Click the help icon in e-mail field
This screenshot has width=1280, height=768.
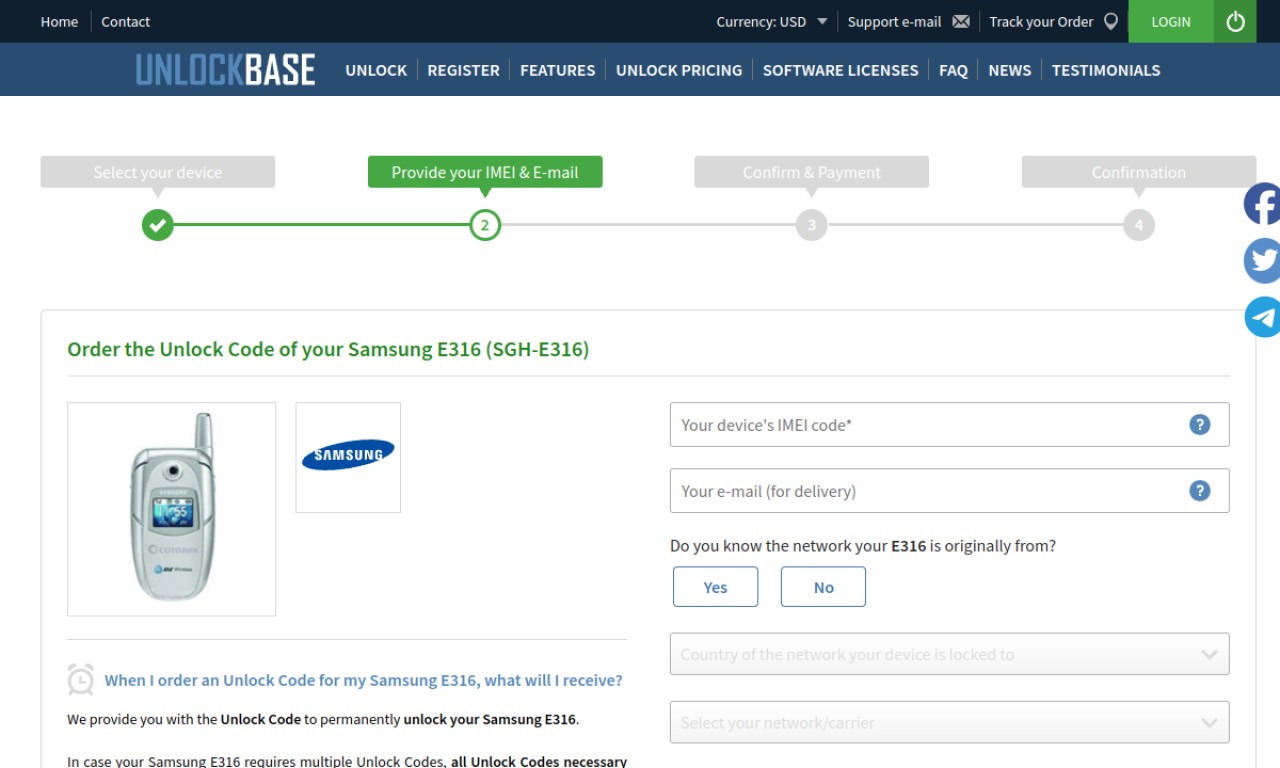1200,491
